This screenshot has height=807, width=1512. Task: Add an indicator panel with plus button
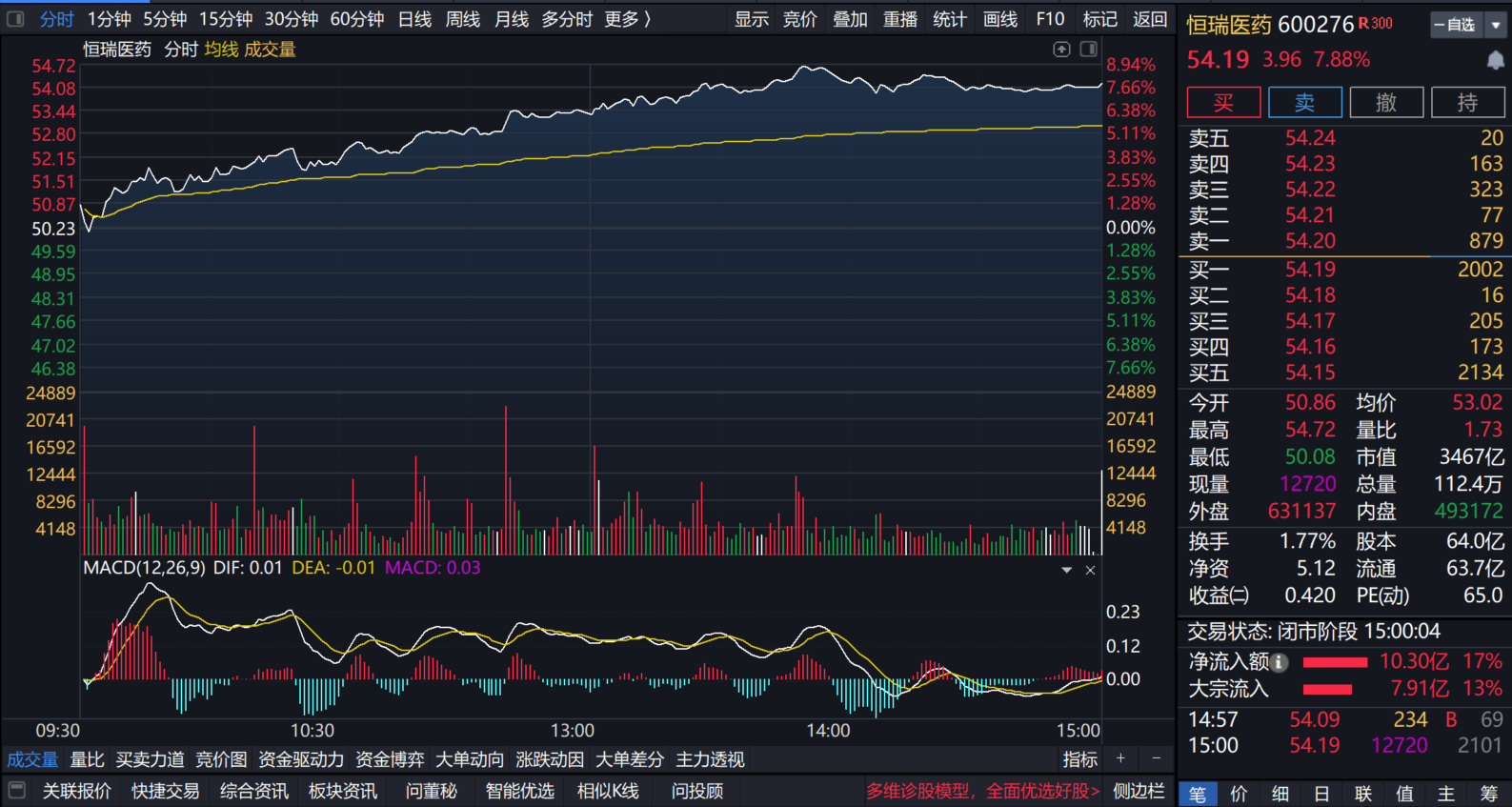click(x=1120, y=758)
